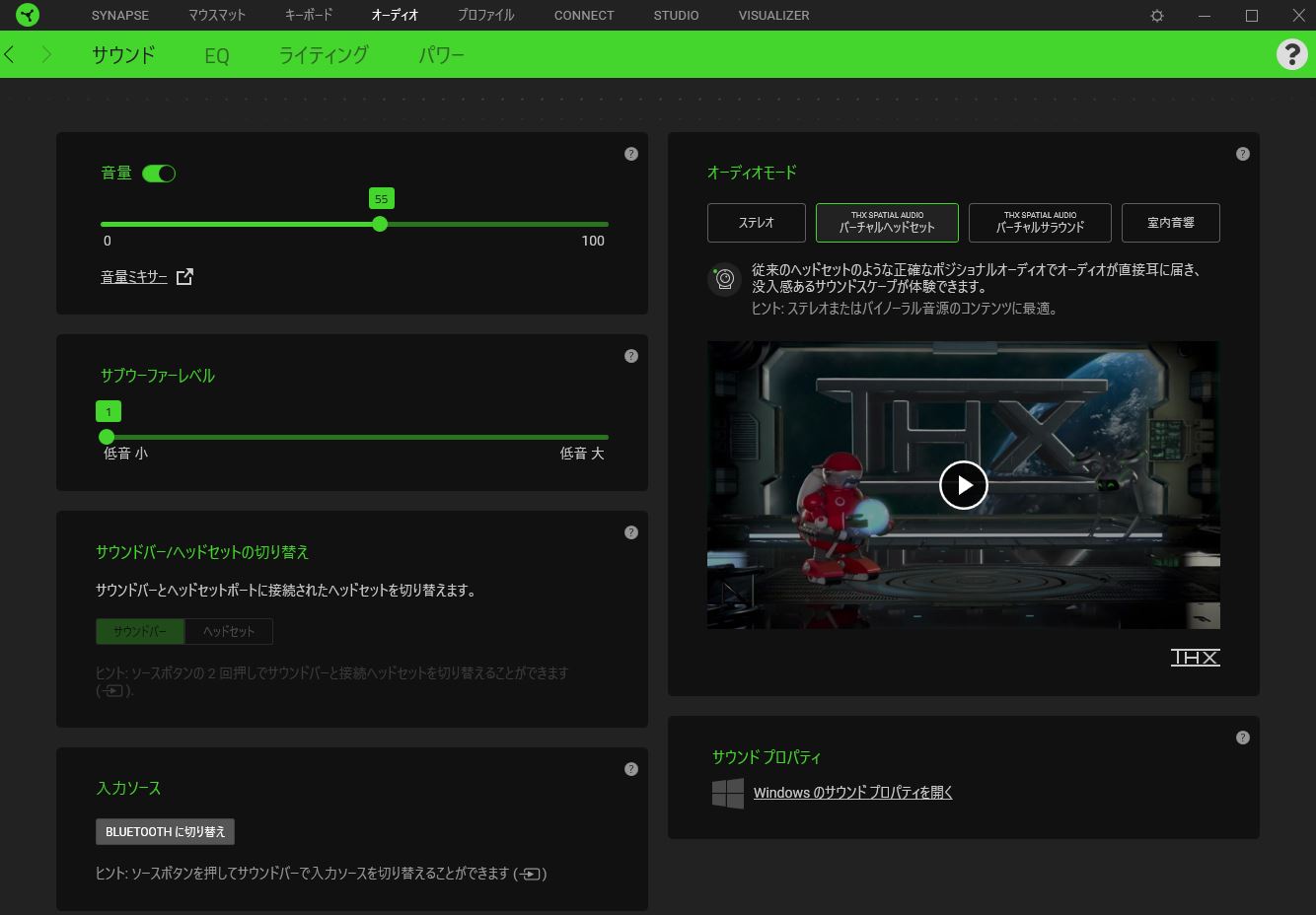
Task: Click the サウンド プロパティ heading text
Action: (x=767, y=757)
